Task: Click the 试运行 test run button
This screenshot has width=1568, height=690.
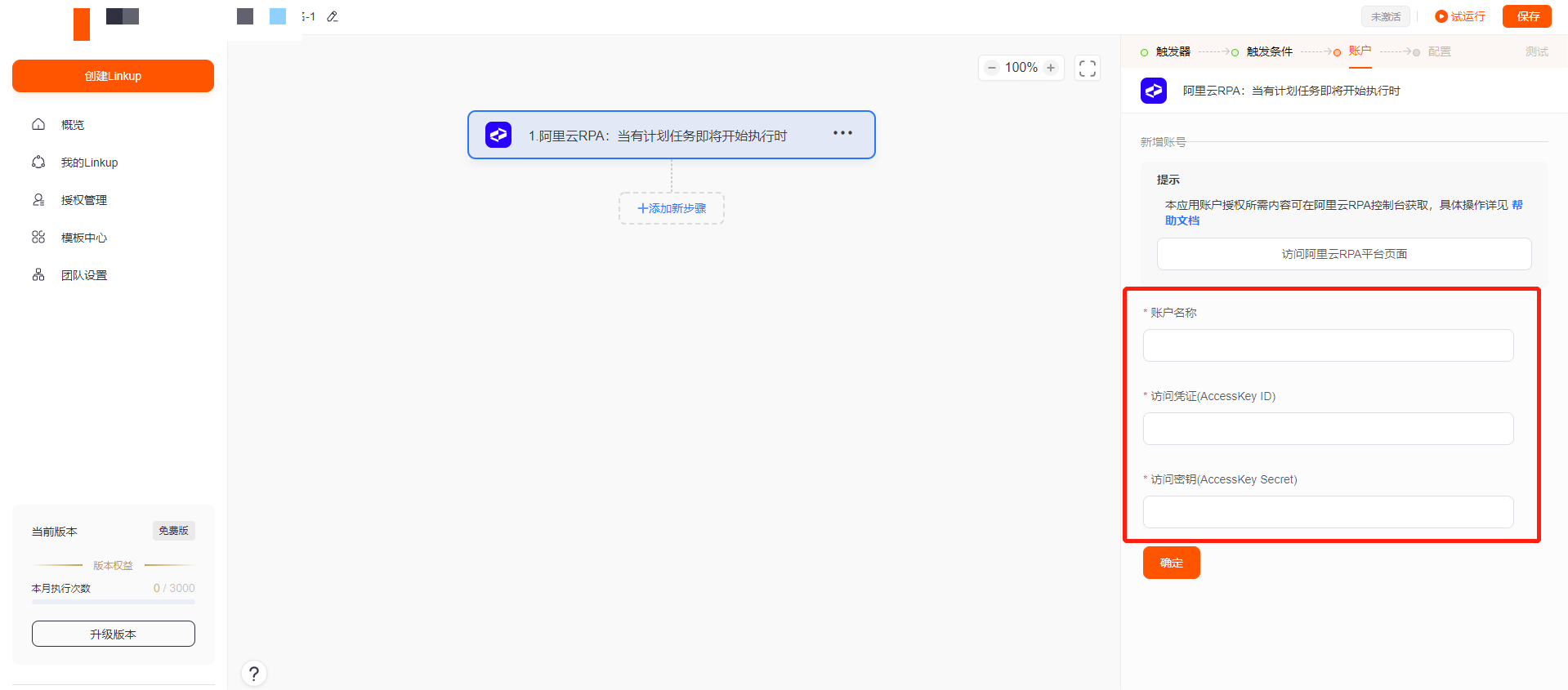Action: (x=1460, y=16)
